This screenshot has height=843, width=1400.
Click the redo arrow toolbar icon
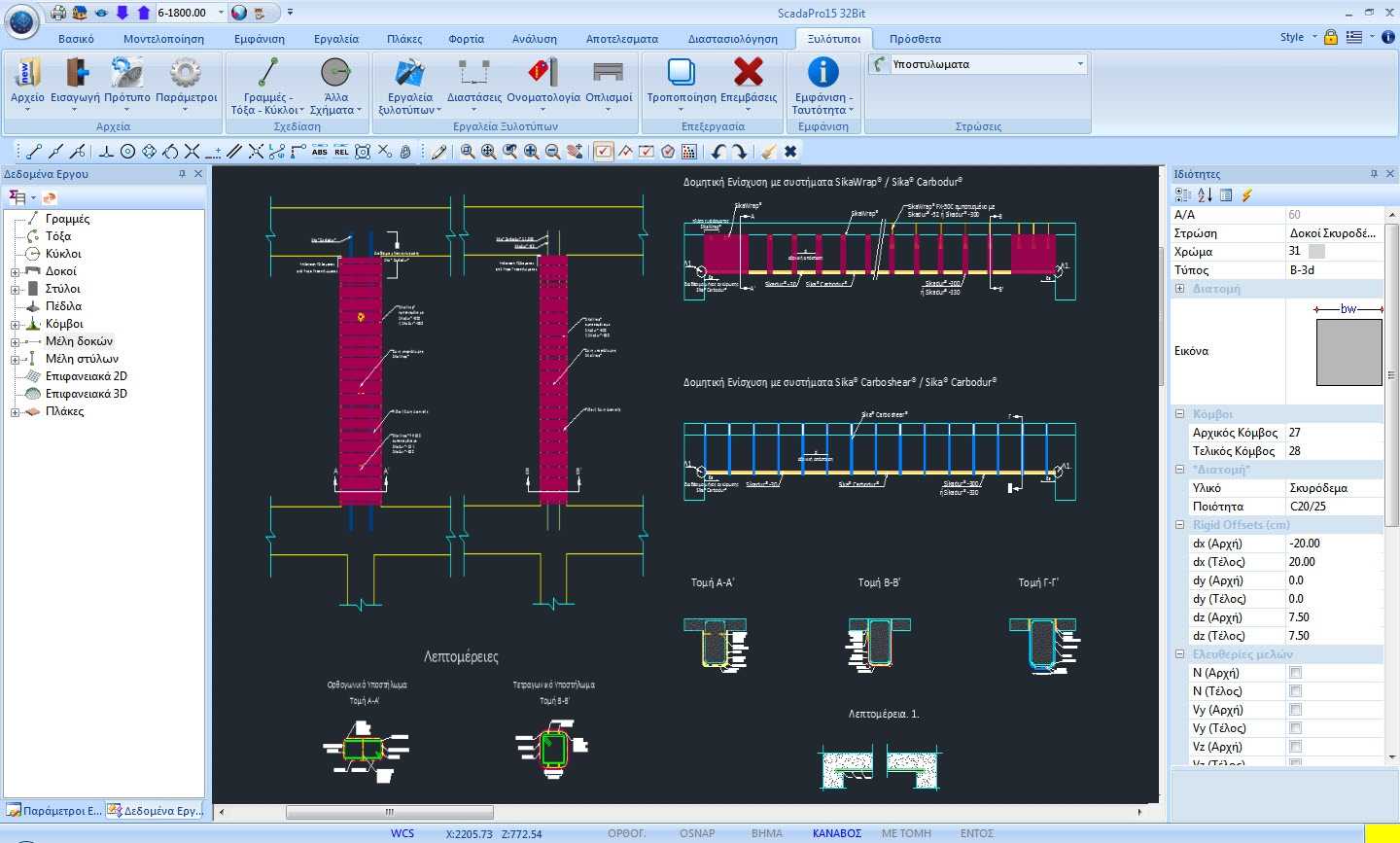(x=740, y=152)
